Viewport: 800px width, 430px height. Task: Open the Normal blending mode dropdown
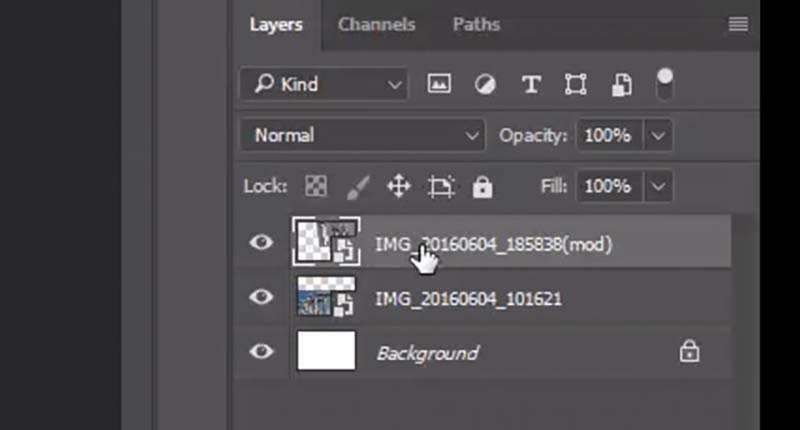pyautogui.click(x=363, y=135)
